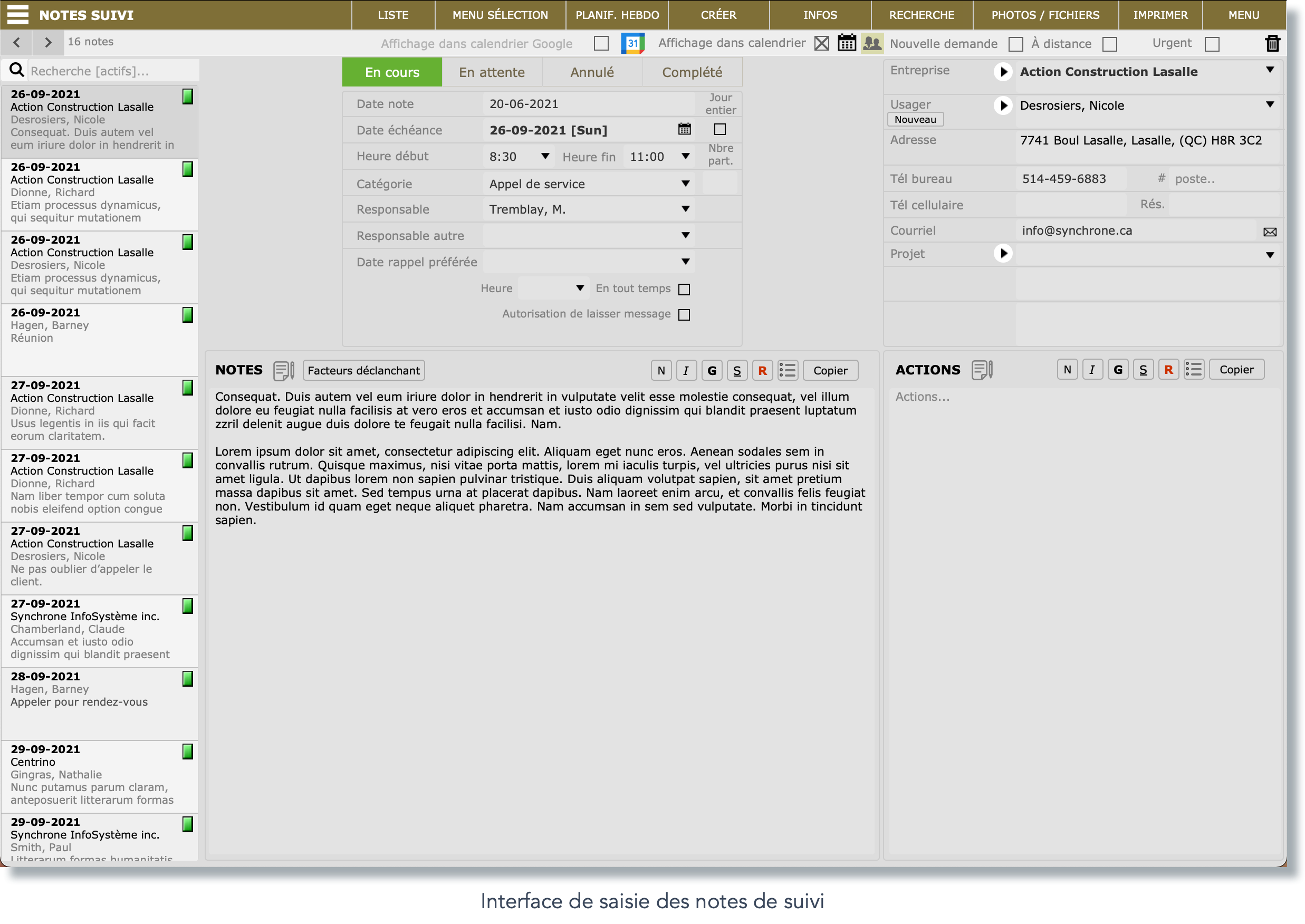The height and width of the screenshot is (924, 1305).
Task: Click the CRÉER button
Action: [718, 15]
